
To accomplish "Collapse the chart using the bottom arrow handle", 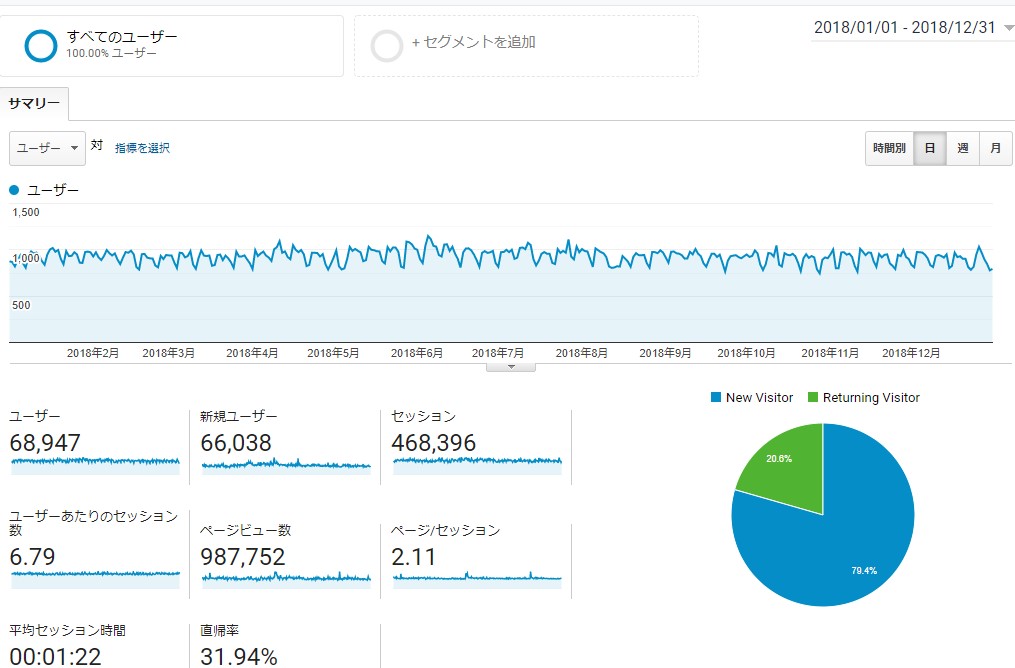I will 511,367.
